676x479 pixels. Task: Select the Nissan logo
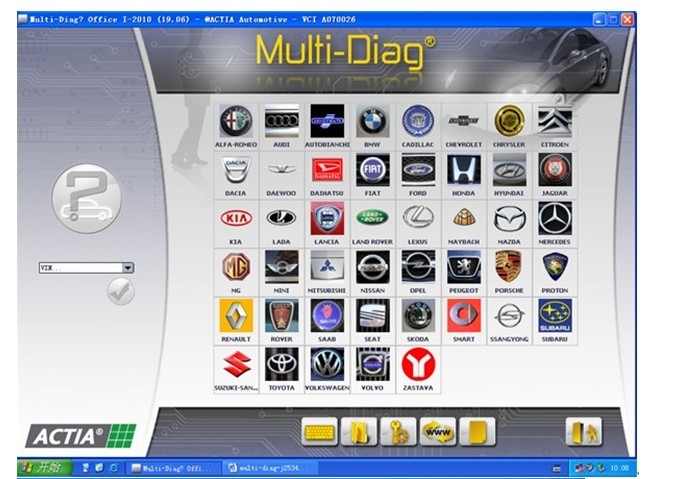pyautogui.click(x=372, y=267)
